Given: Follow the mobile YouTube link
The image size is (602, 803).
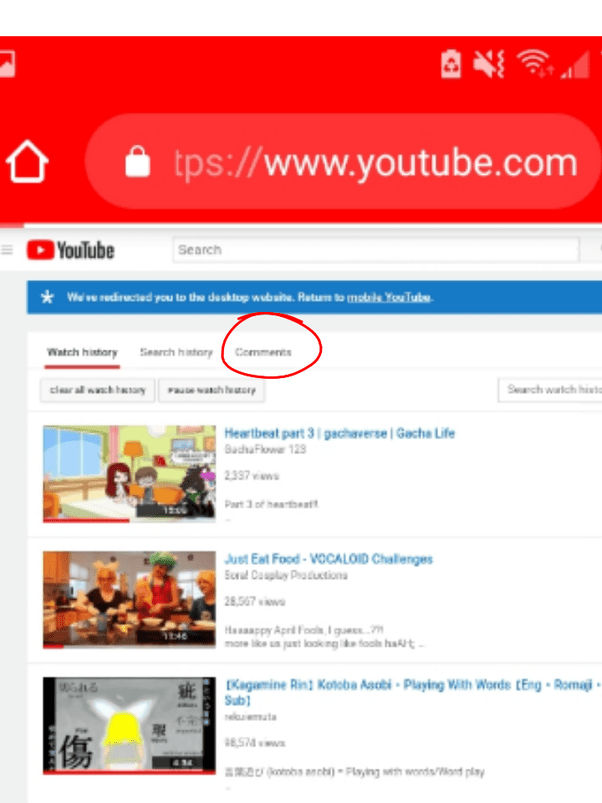Looking at the screenshot, I should coord(390,297).
